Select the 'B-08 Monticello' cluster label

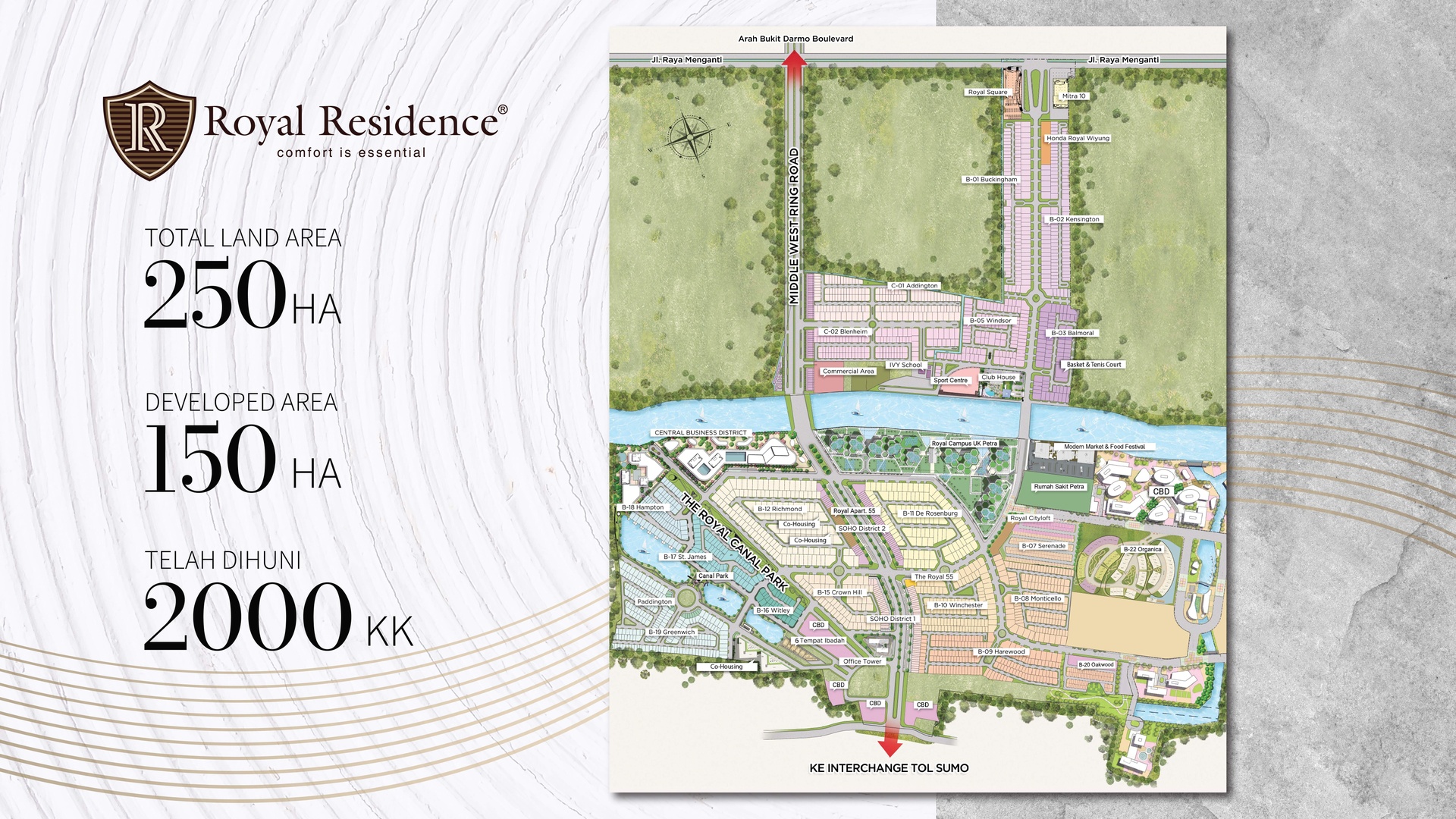(1037, 598)
